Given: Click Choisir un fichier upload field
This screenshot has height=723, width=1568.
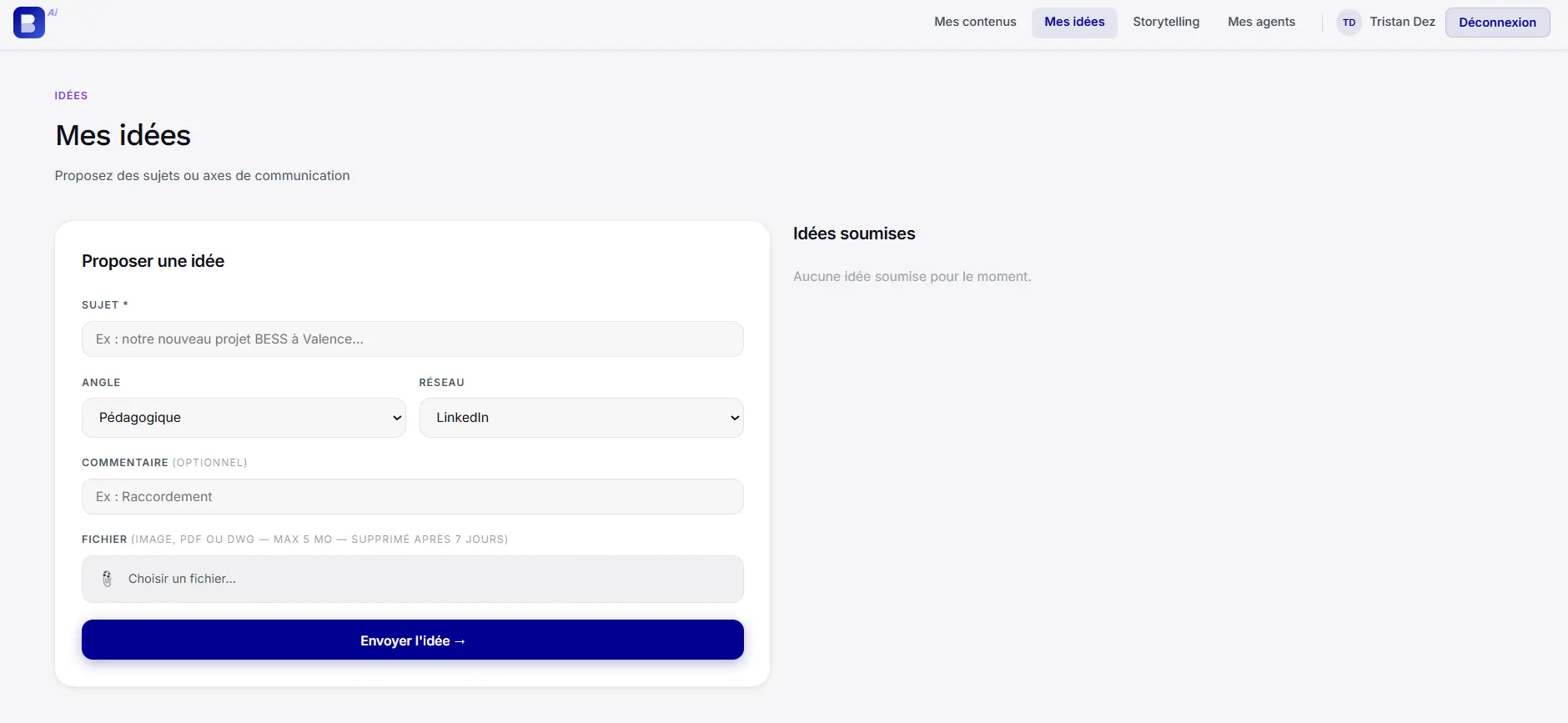Looking at the screenshot, I should 412,579.
